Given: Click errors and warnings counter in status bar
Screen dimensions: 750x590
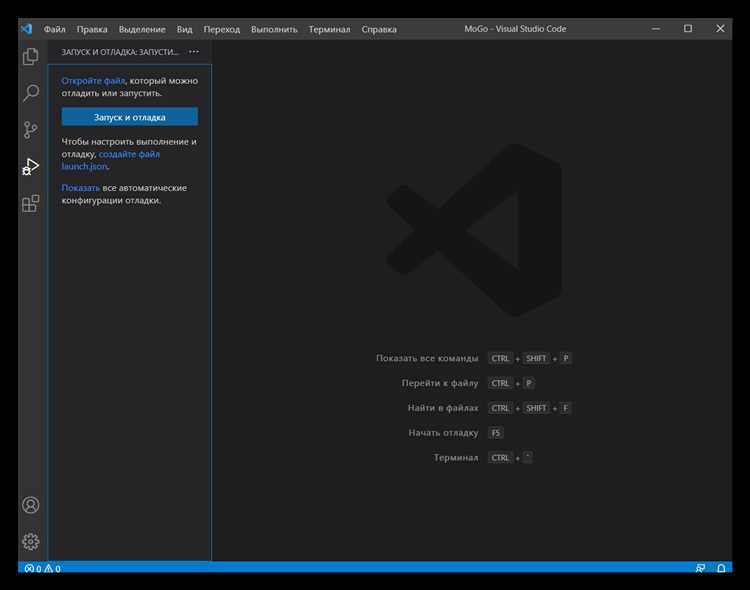Looking at the screenshot, I should [43, 569].
